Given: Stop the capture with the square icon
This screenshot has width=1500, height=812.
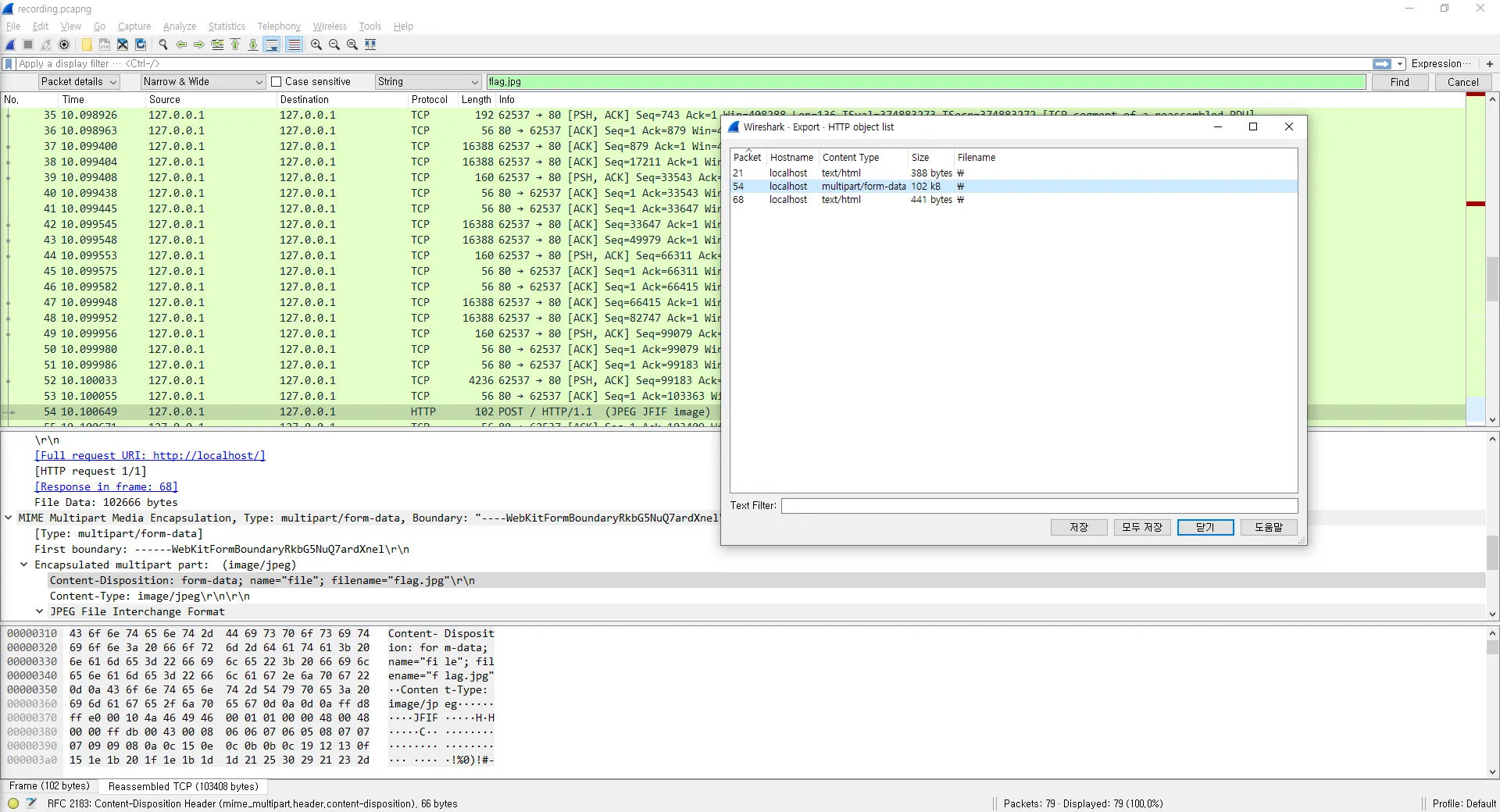Looking at the screenshot, I should click(x=28, y=45).
